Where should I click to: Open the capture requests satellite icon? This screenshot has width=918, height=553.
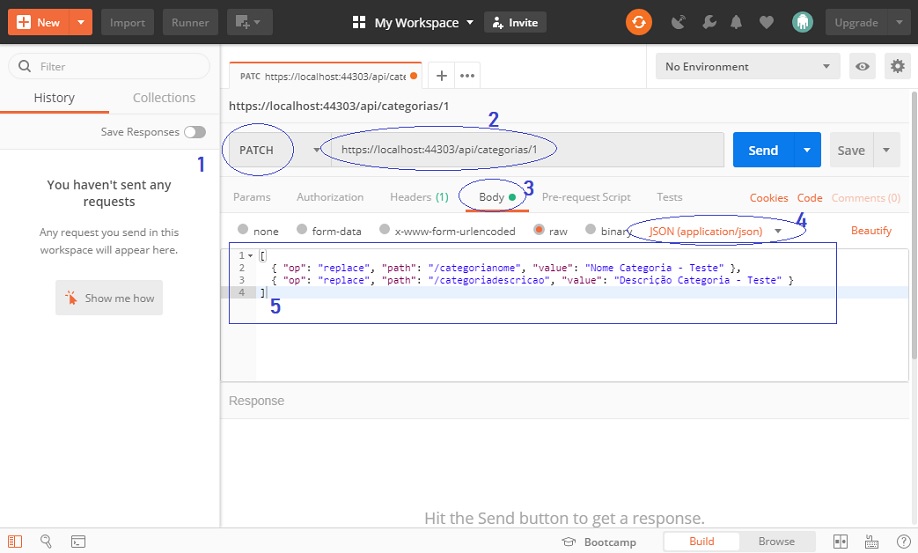pyautogui.click(x=678, y=22)
